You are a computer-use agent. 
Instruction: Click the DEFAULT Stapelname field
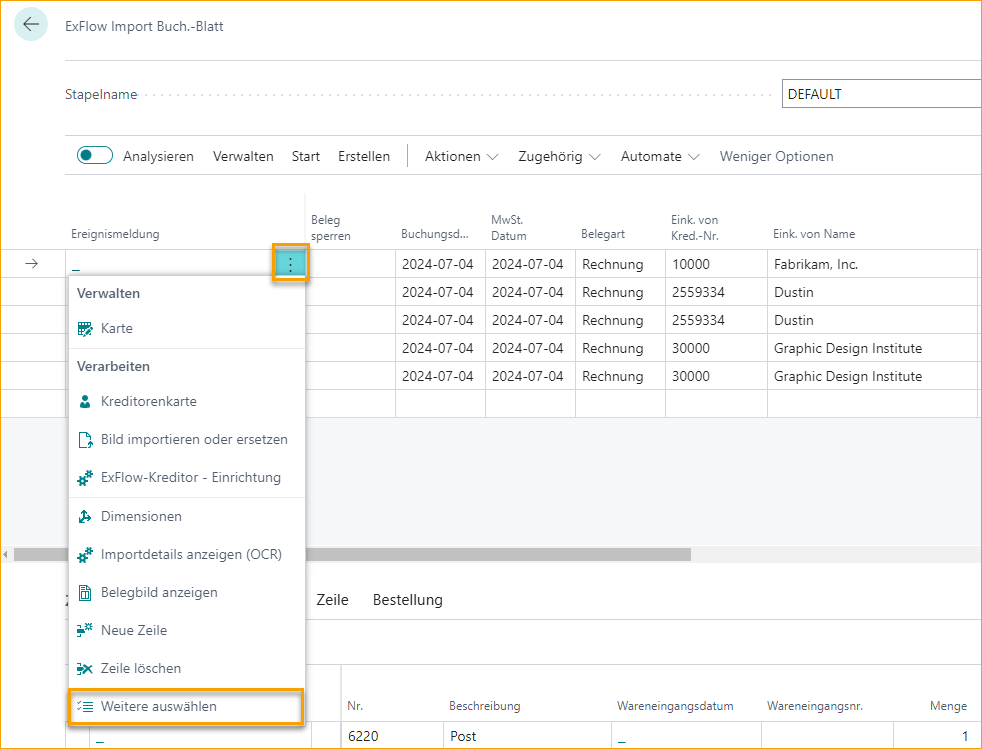pos(880,93)
